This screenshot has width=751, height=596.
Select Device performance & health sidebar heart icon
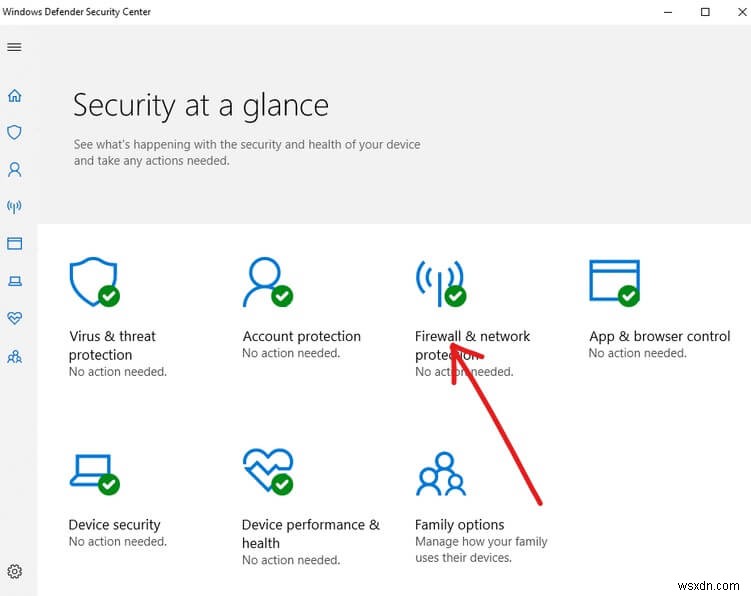(x=14, y=318)
